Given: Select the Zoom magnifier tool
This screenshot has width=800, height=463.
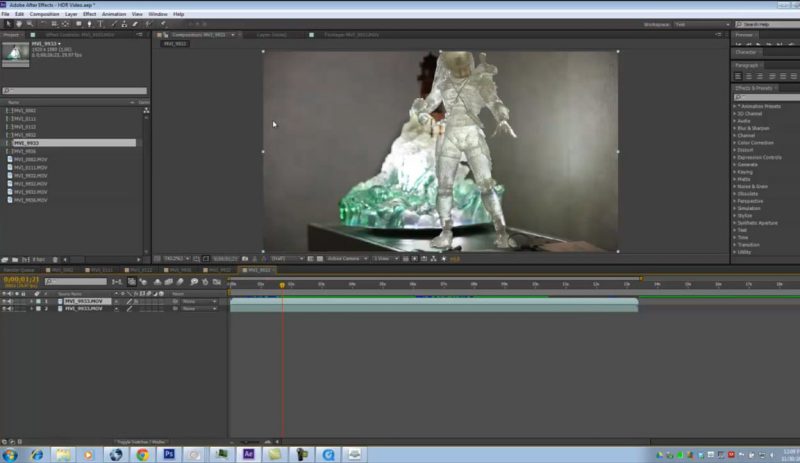Looking at the screenshot, I should 27,23.
